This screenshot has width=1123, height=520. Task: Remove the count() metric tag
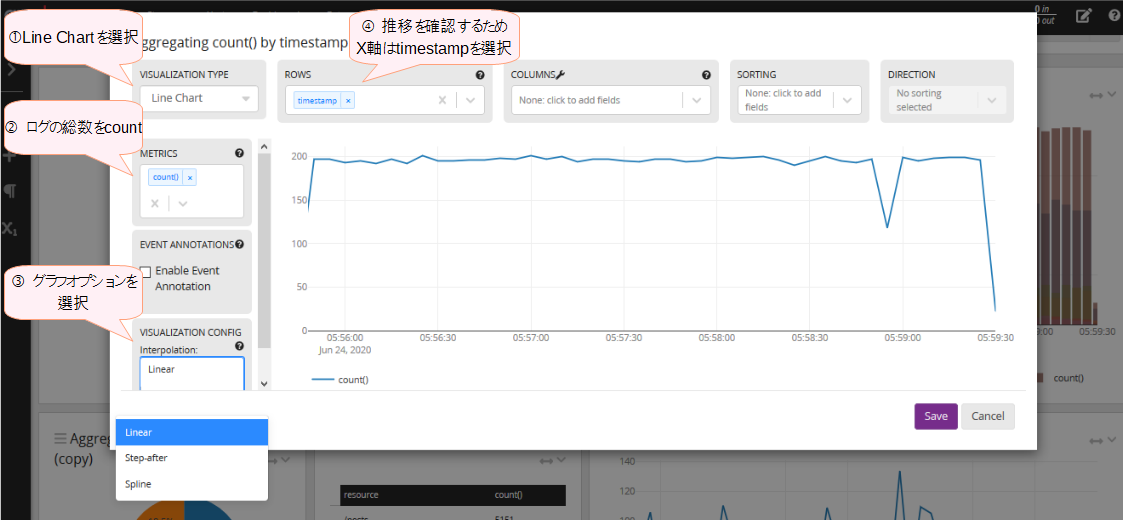tap(190, 177)
